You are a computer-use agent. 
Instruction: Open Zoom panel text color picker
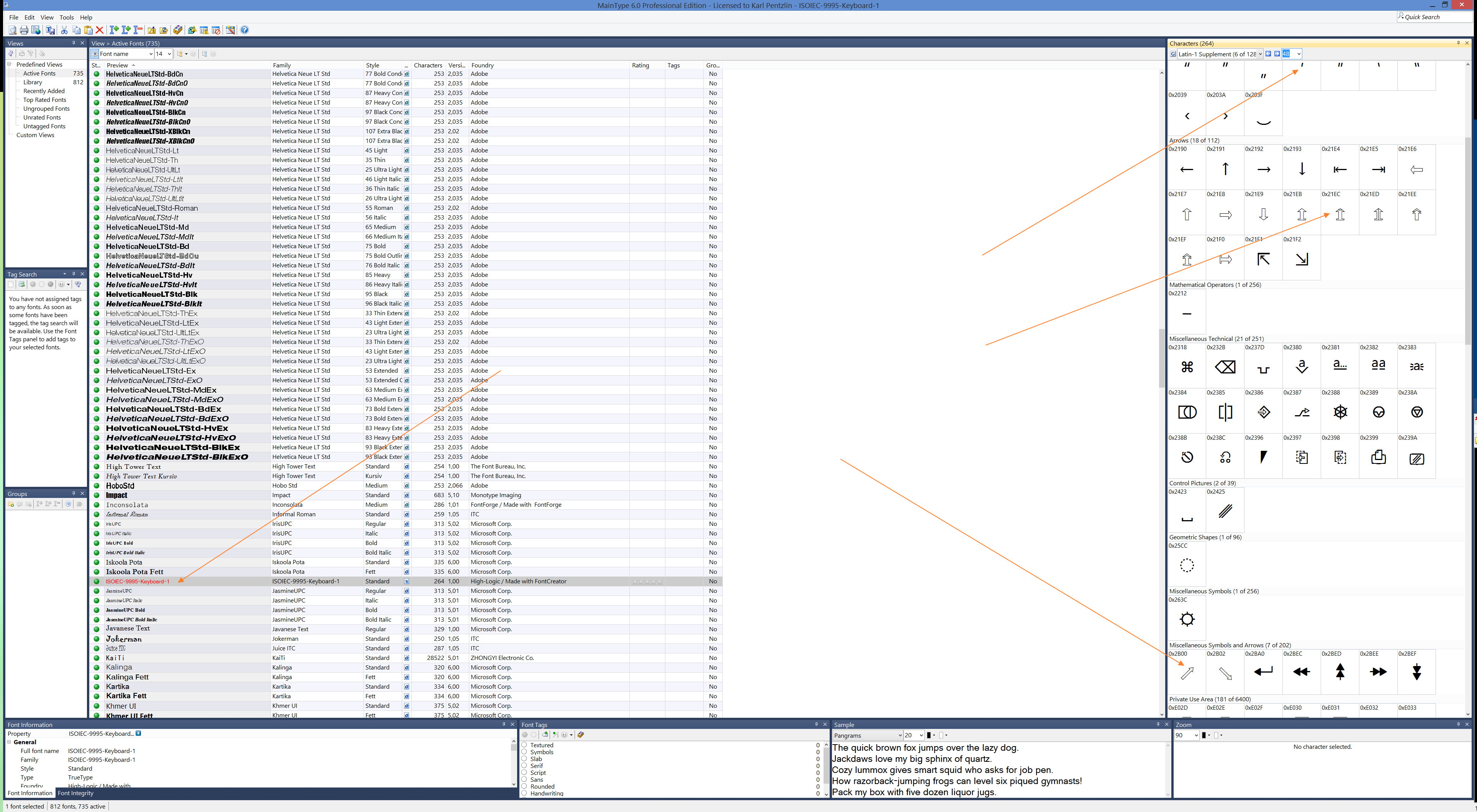tap(1206, 735)
